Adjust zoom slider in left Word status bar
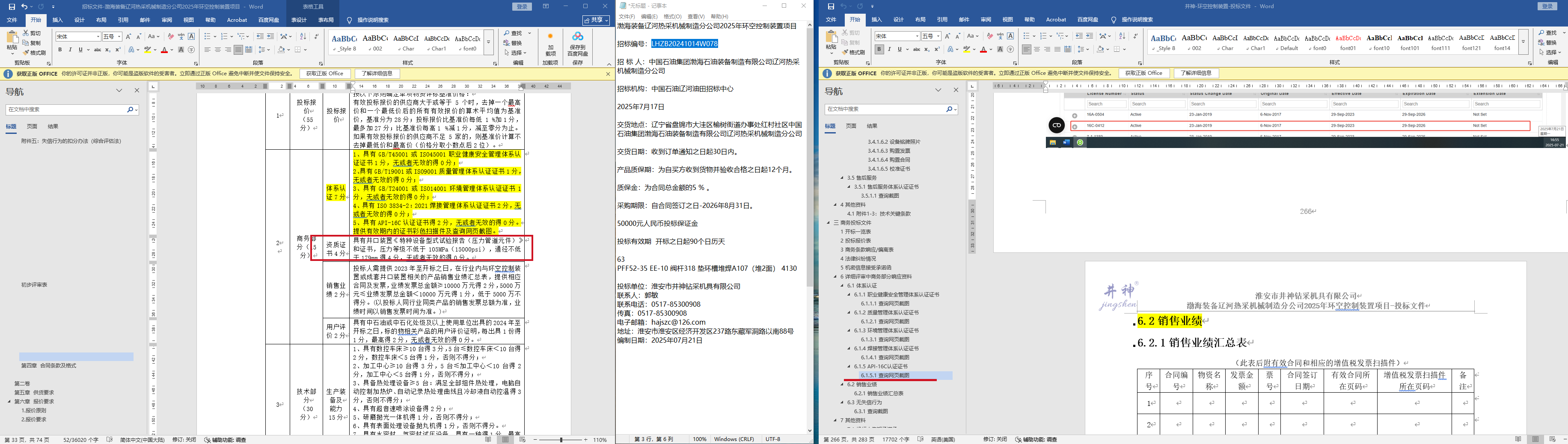Screen dimensions: 1568x444 pos(561,439)
